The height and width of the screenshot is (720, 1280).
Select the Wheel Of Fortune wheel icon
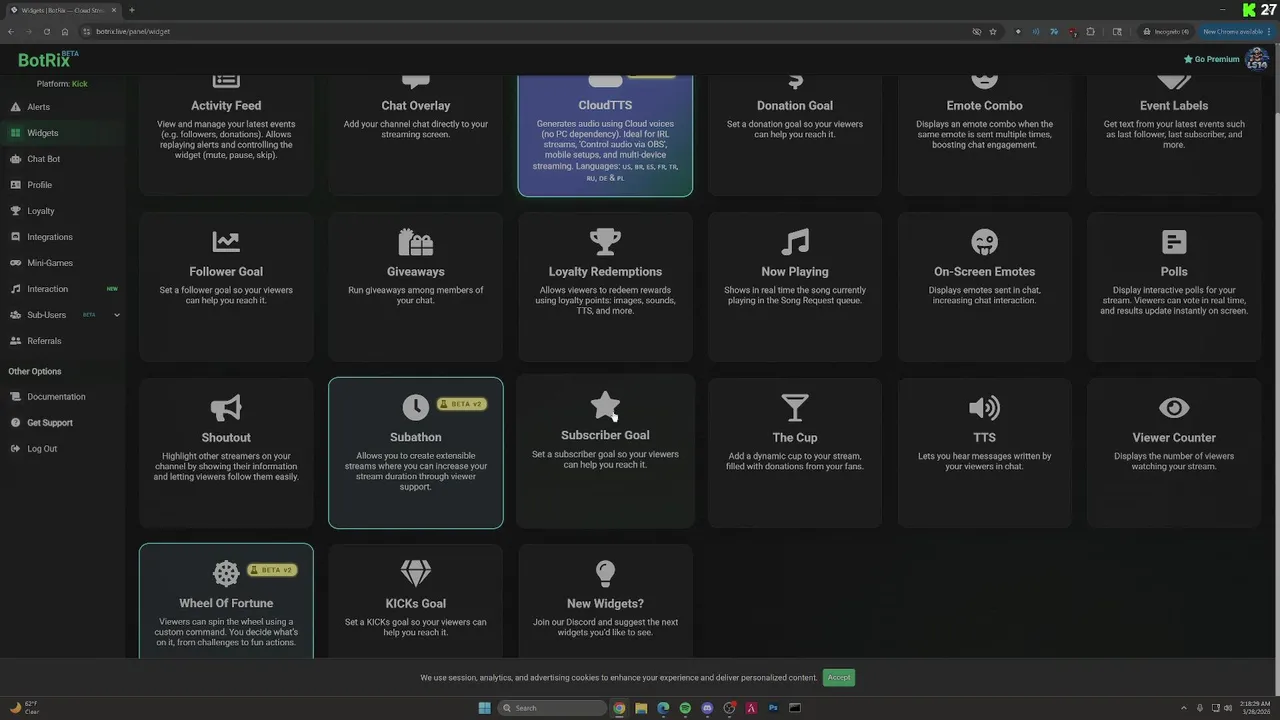pyautogui.click(x=226, y=573)
